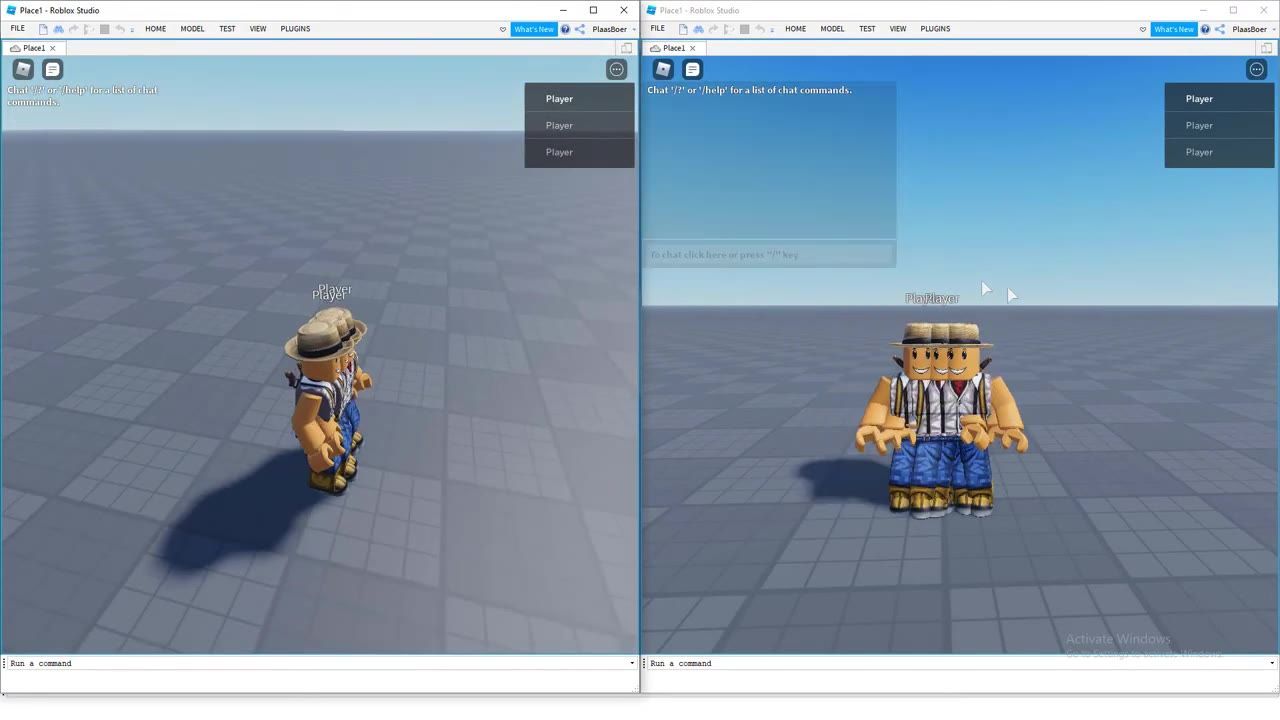Click New file icon in left window

pyautogui.click(x=43, y=29)
